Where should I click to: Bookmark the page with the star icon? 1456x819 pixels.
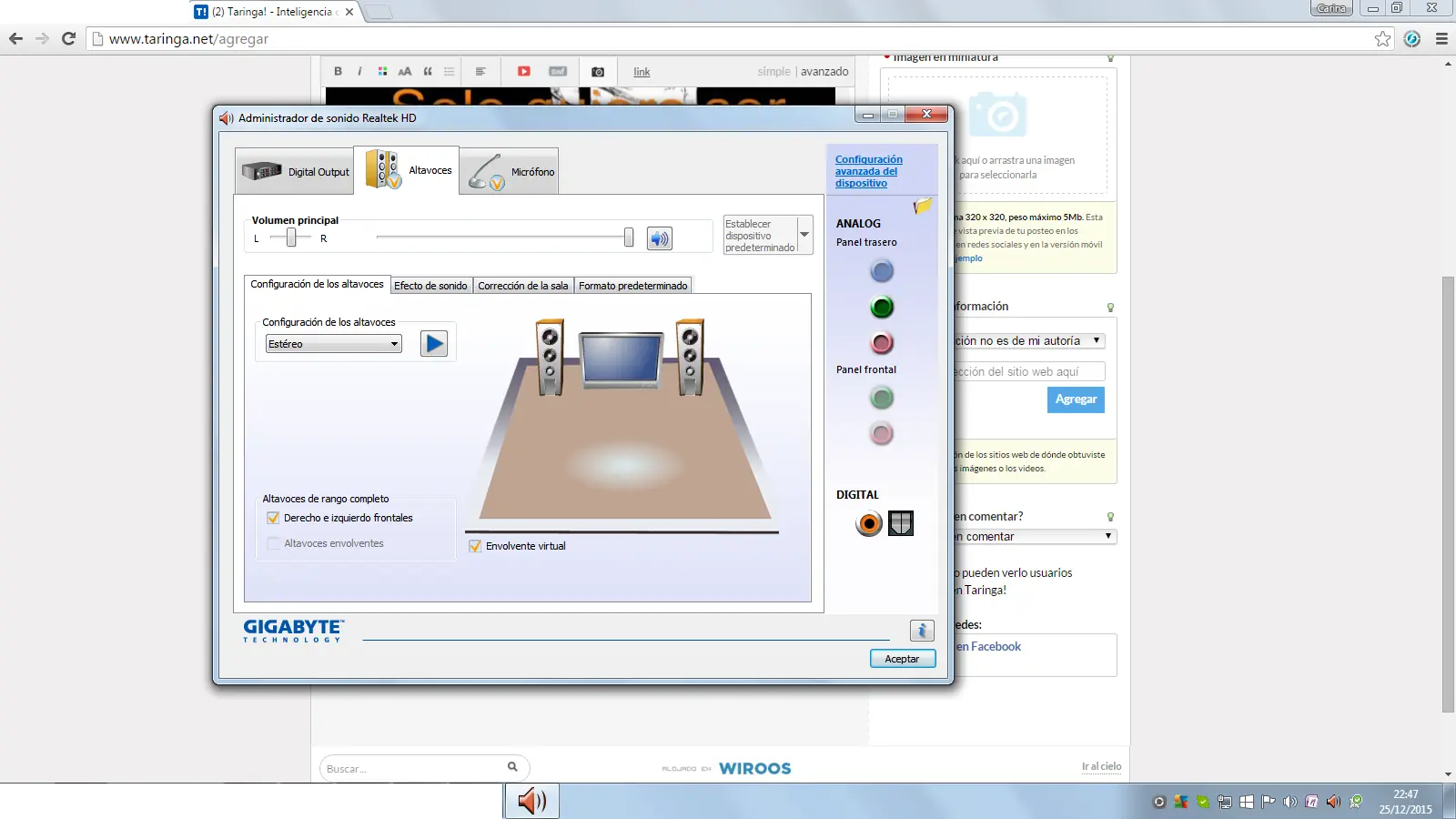1383,38
